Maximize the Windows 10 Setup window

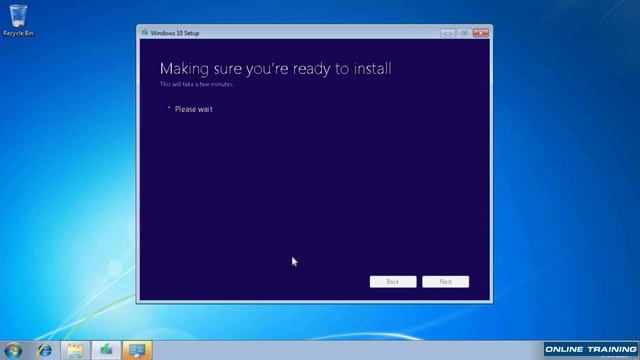464,33
